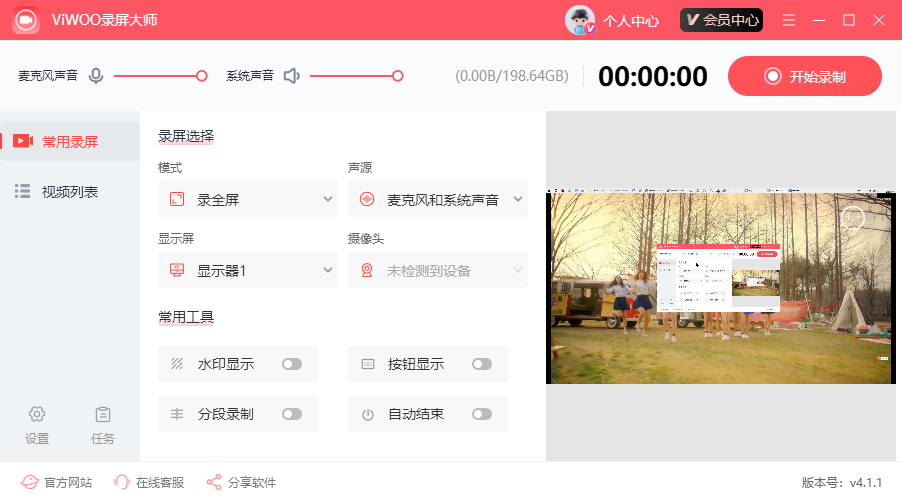The width and height of the screenshot is (902, 502).
Task: Open the 显示屏 显示器1 dropdown
Action: (x=248, y=270)
